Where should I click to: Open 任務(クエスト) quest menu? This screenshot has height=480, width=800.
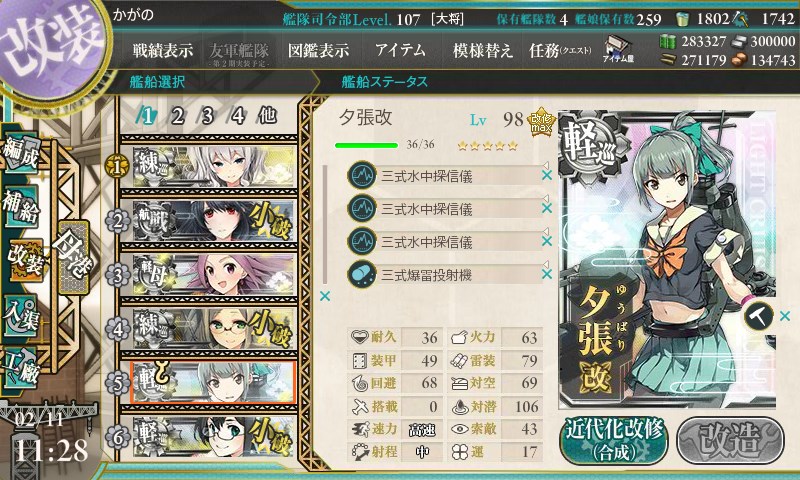pyautogui.click(x=560, y=50)
